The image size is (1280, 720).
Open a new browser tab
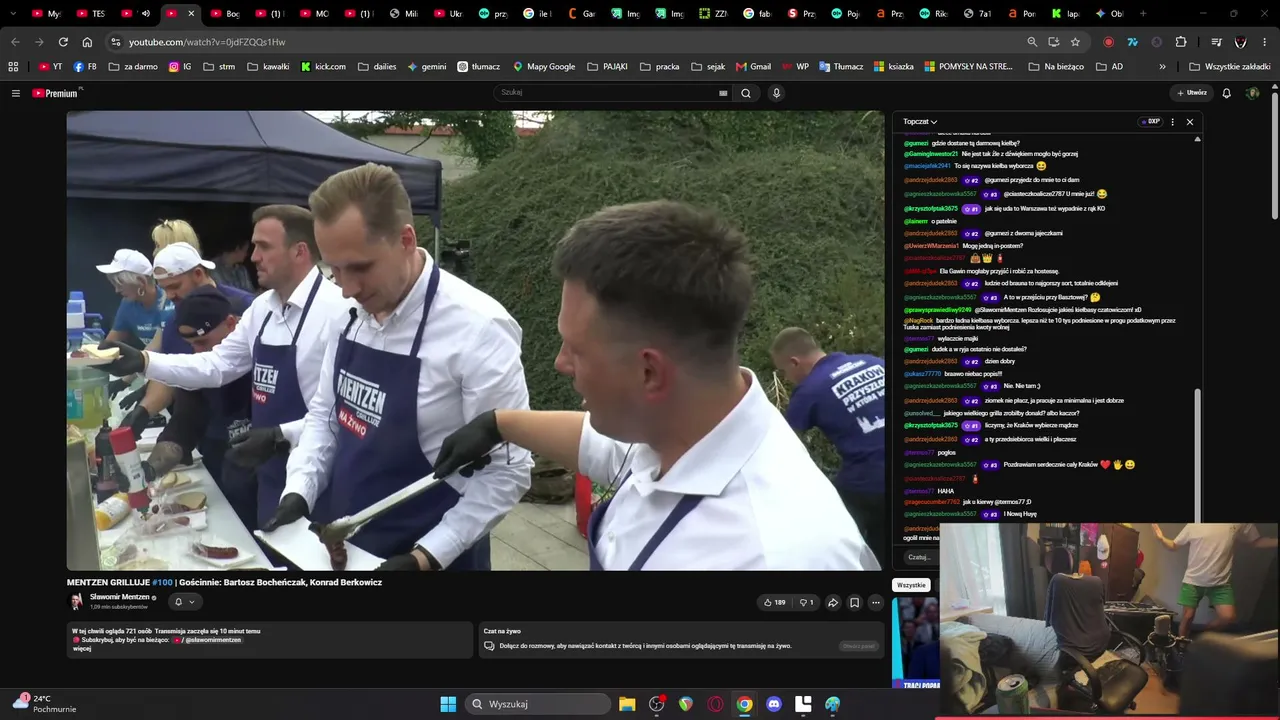(1143, 14)
